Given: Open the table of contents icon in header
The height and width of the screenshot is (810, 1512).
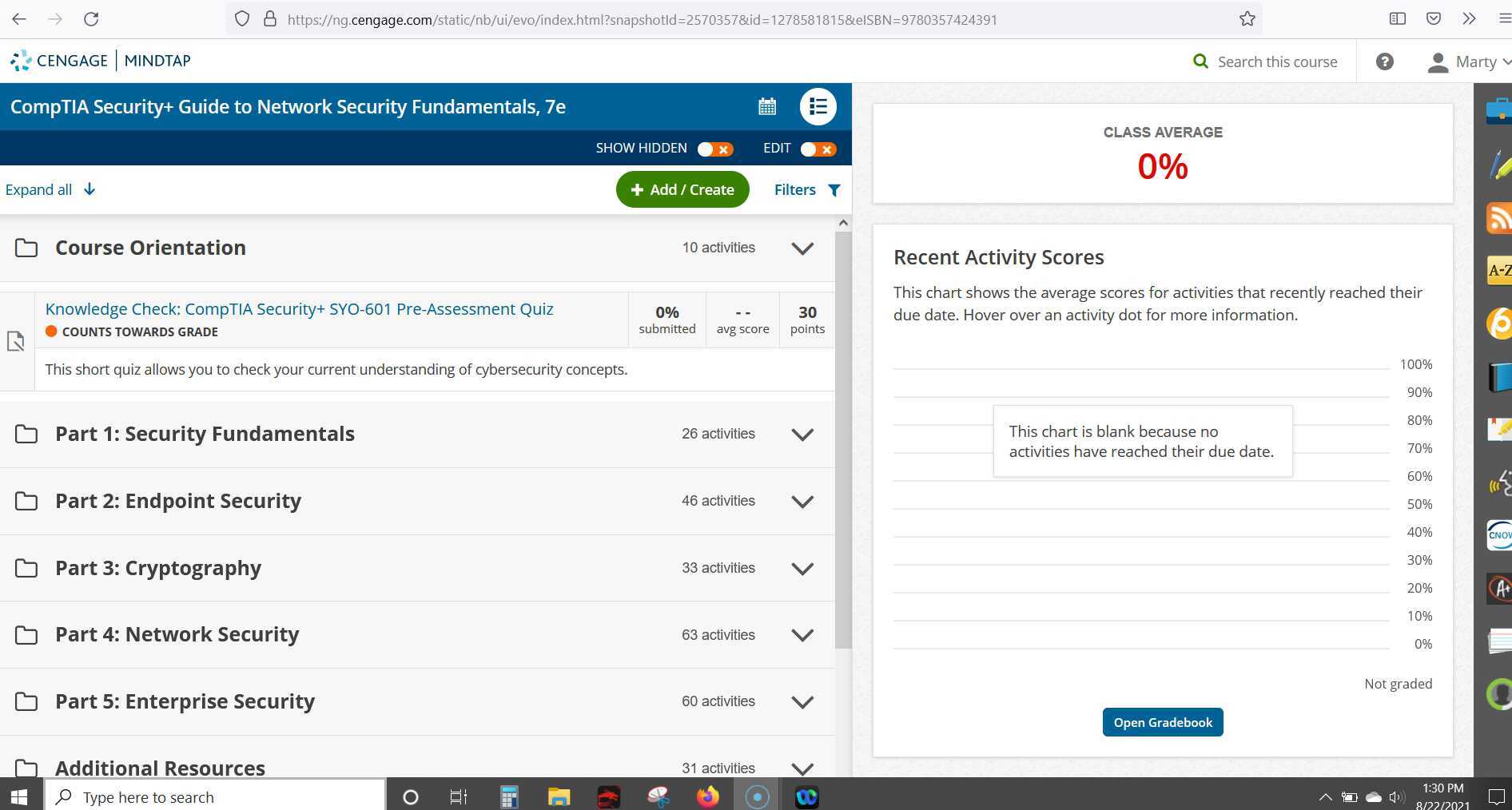Looking at the screenshot, I should pos(817,106).
